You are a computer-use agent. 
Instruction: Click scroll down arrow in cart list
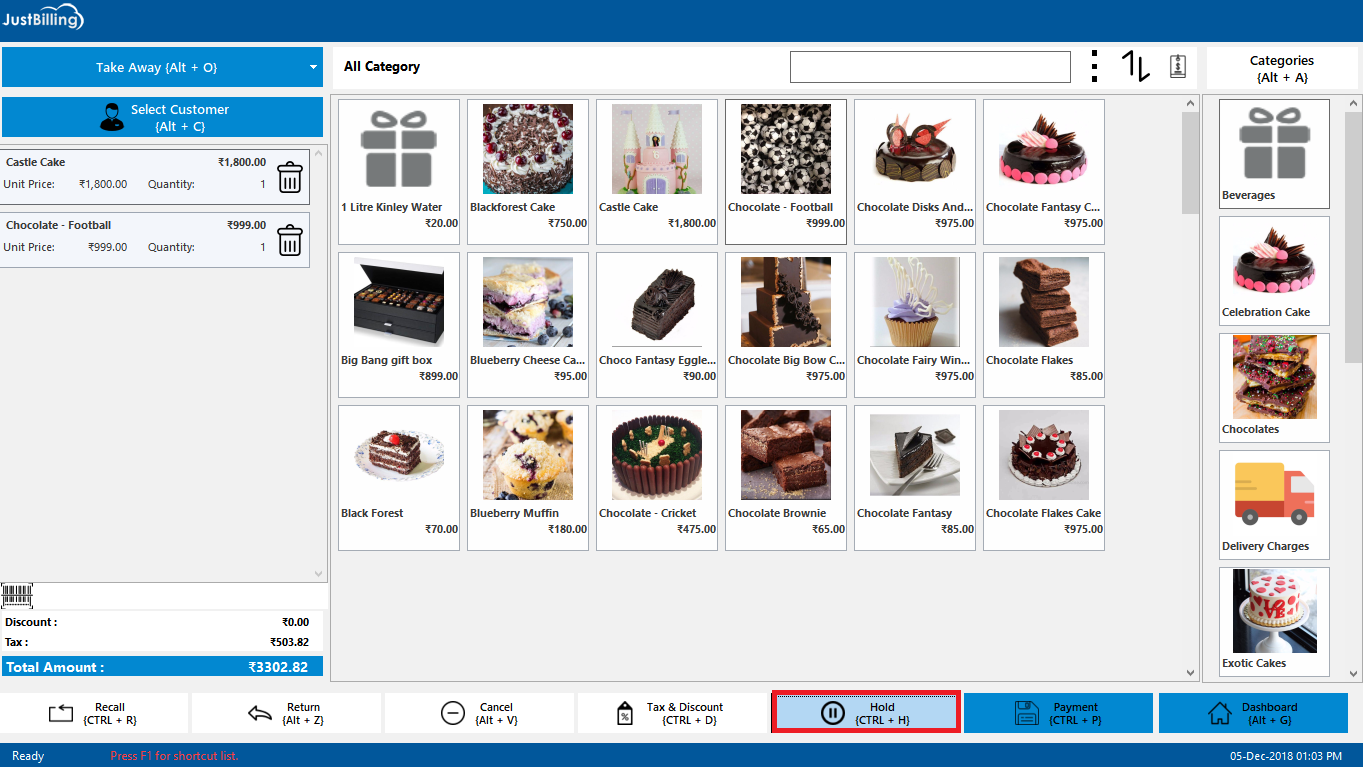click(x=320, y=574)
